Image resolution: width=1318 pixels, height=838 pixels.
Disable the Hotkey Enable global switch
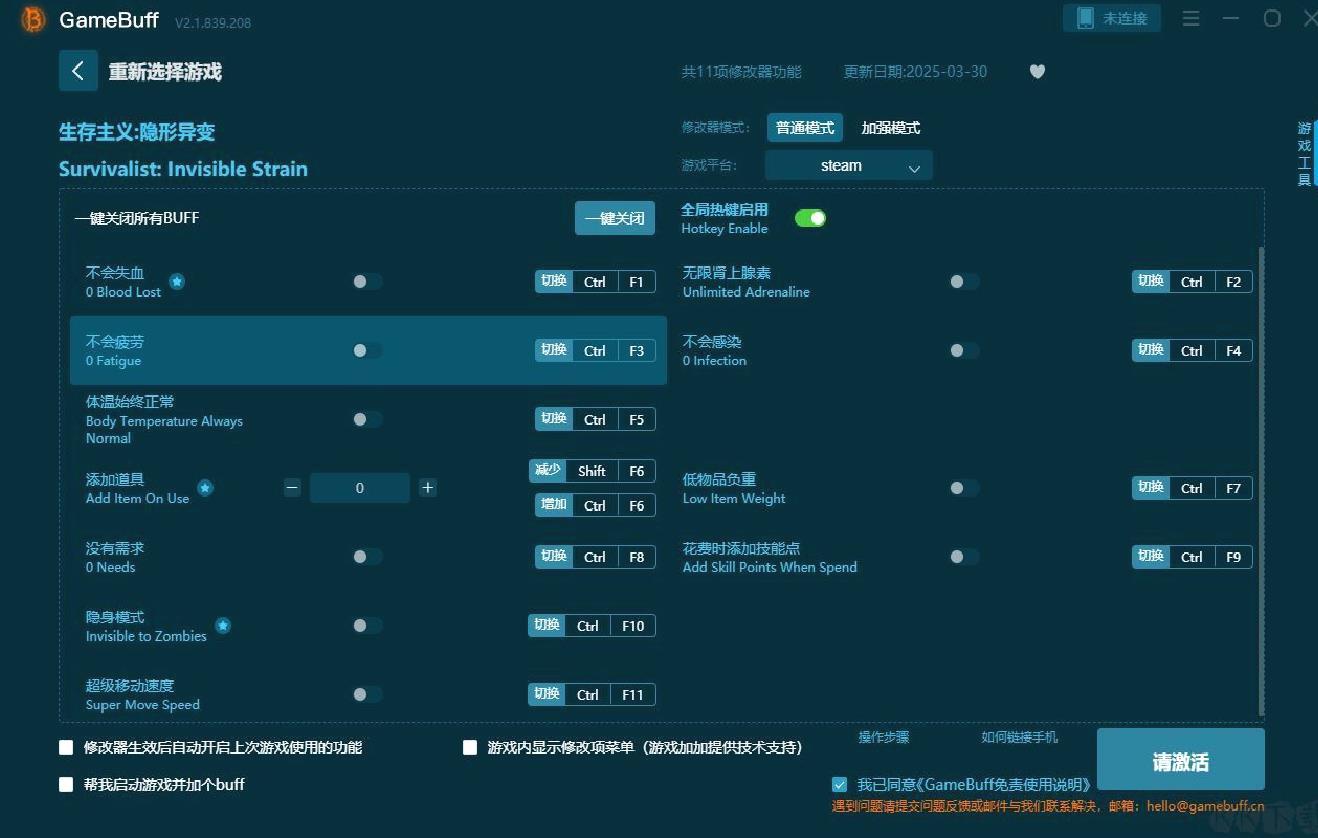coord(810,218)
